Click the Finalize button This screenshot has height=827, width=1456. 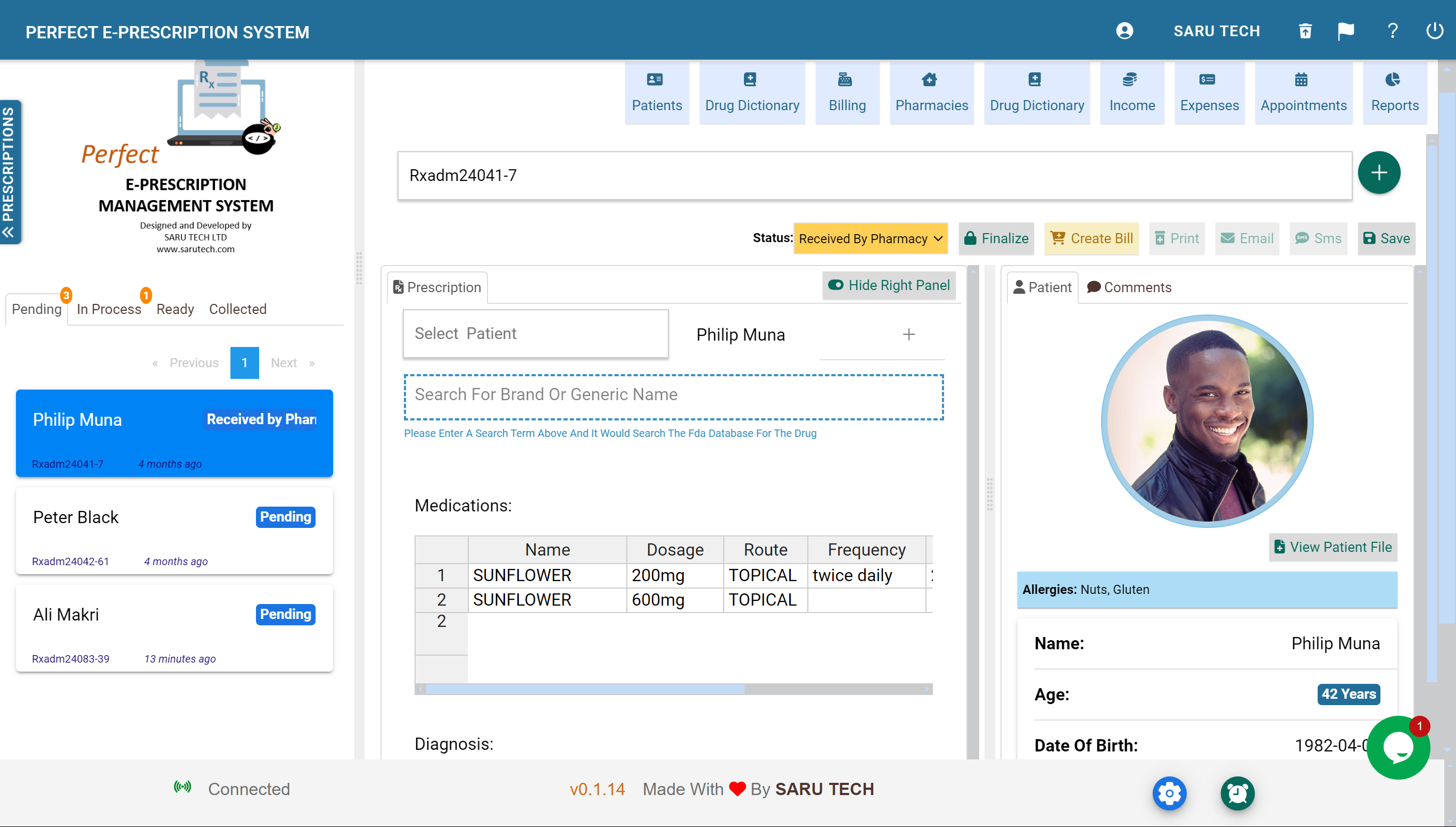996,238
